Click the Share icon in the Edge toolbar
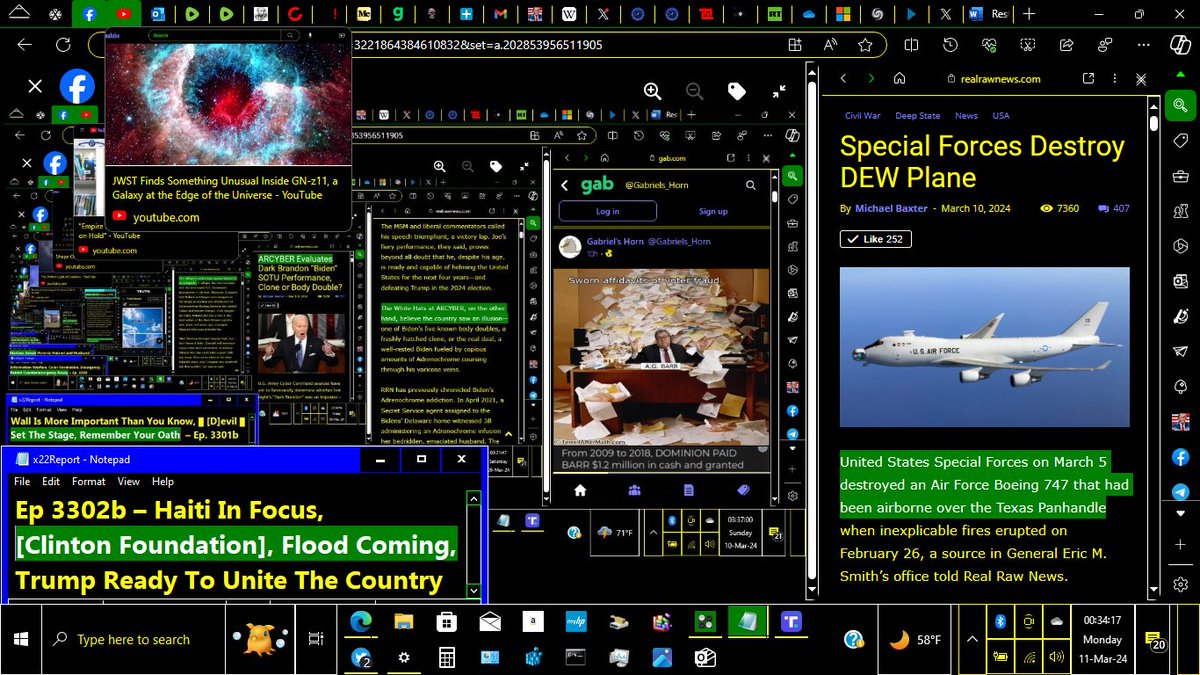The width and height of the screenshot is (1200, 675). pyautogui.click(x=1068, y=45)
